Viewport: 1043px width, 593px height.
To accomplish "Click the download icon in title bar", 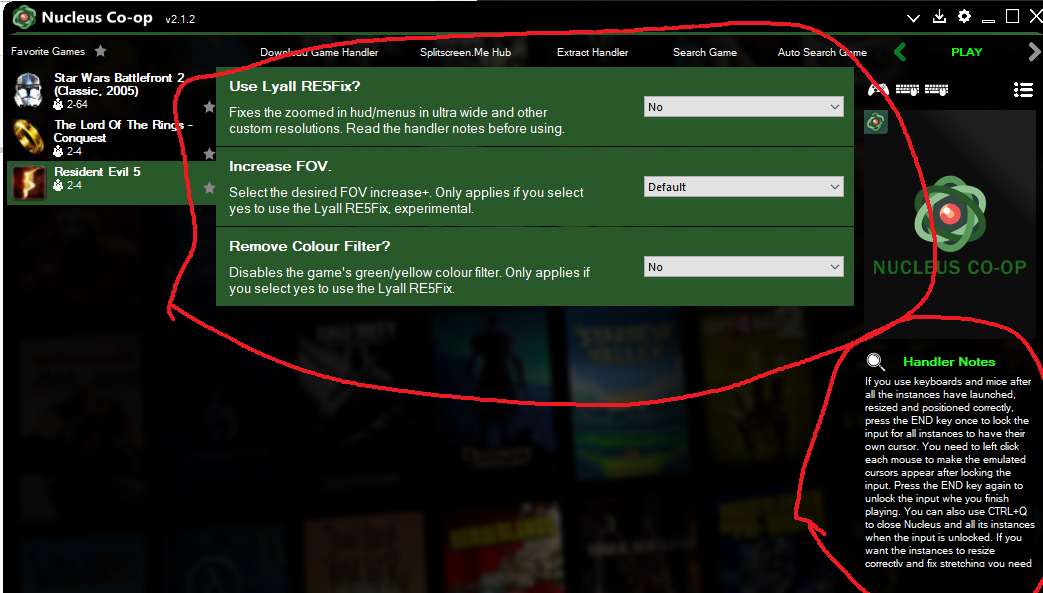I will pyautogui.click(x=939, y=17).
